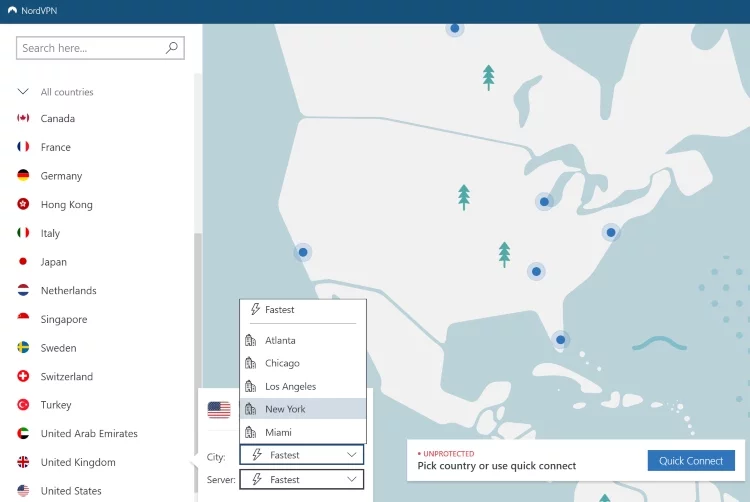
Task: Choose Los Angeles from city list
Action: [290, 386]
